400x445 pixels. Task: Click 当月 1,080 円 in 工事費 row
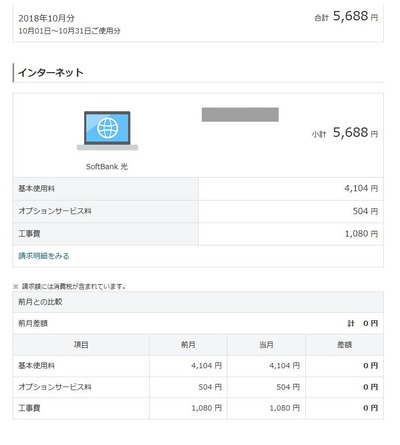tap(285, 408)
